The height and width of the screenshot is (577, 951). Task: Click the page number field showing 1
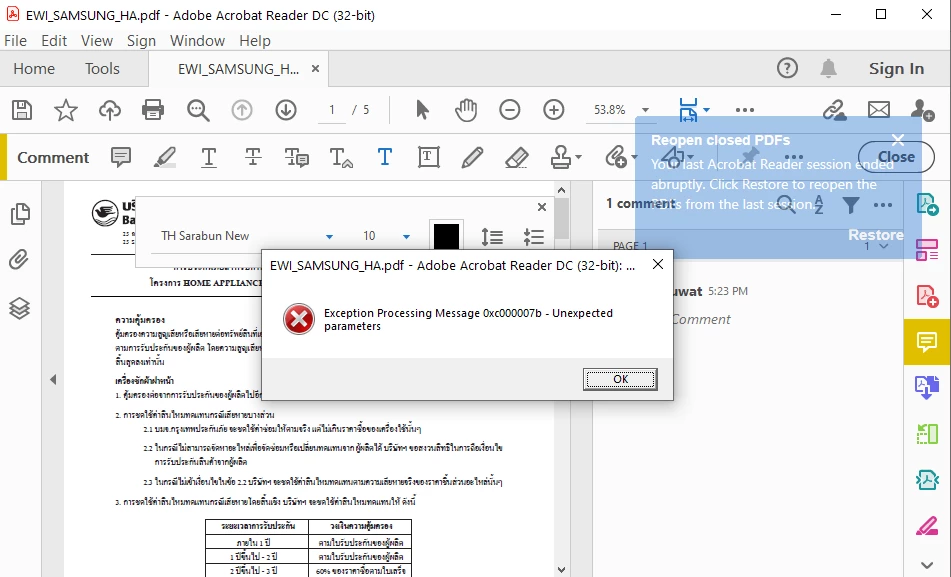point(332,110)
